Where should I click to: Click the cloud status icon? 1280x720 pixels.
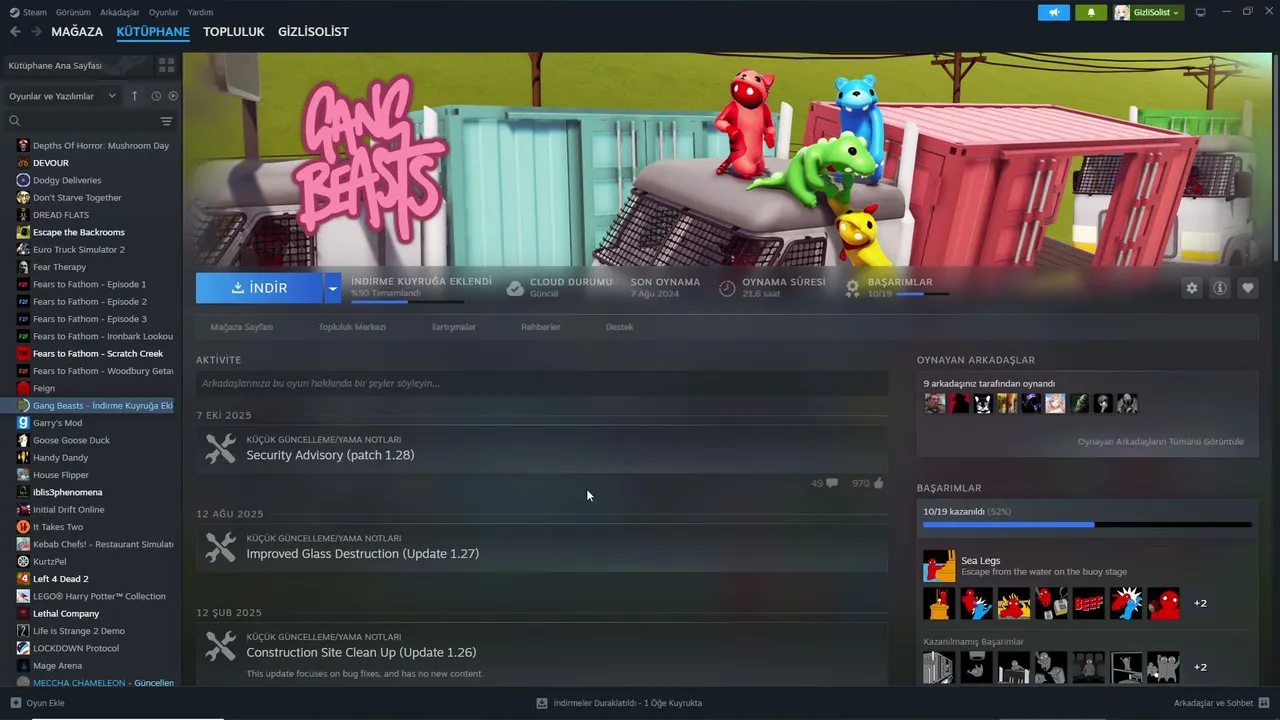click(515, 288)
